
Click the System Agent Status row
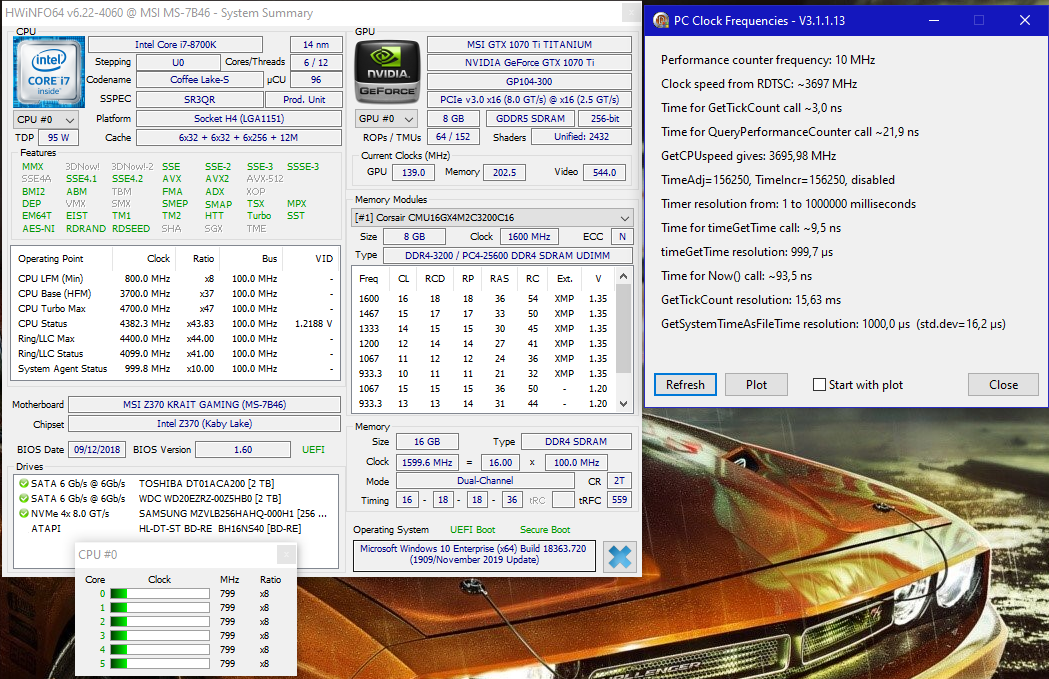point(175,369)
